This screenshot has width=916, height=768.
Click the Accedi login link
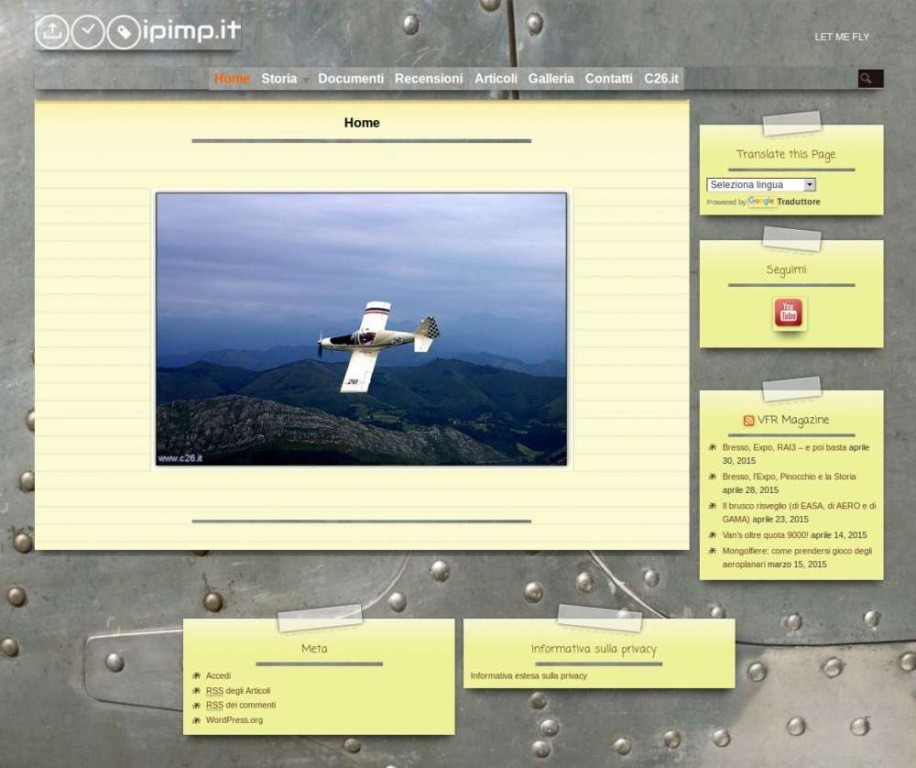coord(218,676)
